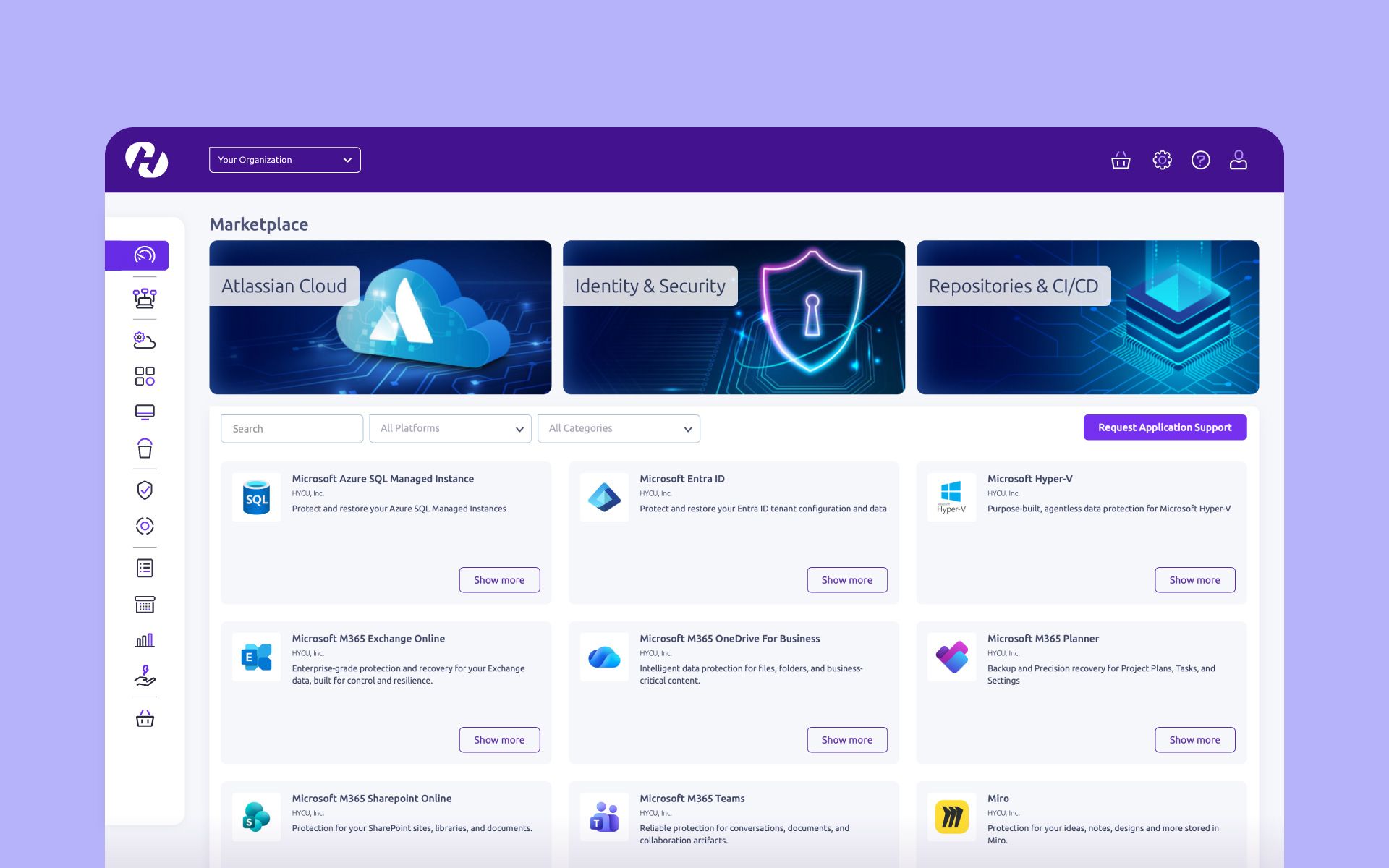This screenshot has height=868, width=1389.
Task: Click the Microsoft Entra ID title
Action: 682,479
